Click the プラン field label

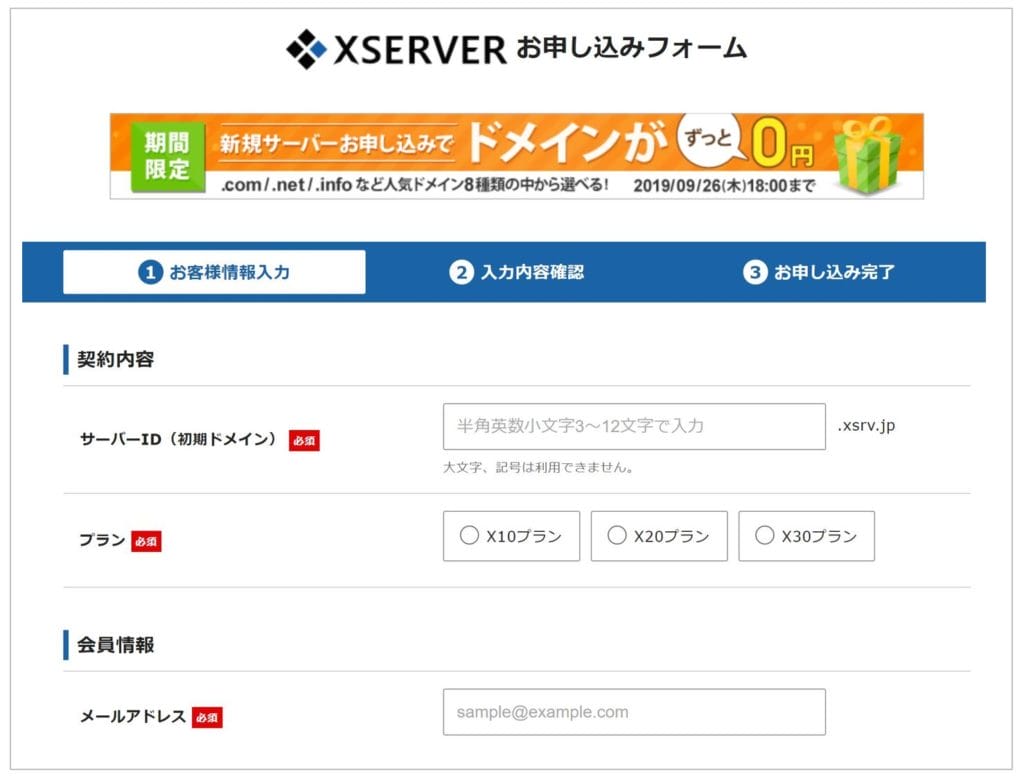(102, 540)
